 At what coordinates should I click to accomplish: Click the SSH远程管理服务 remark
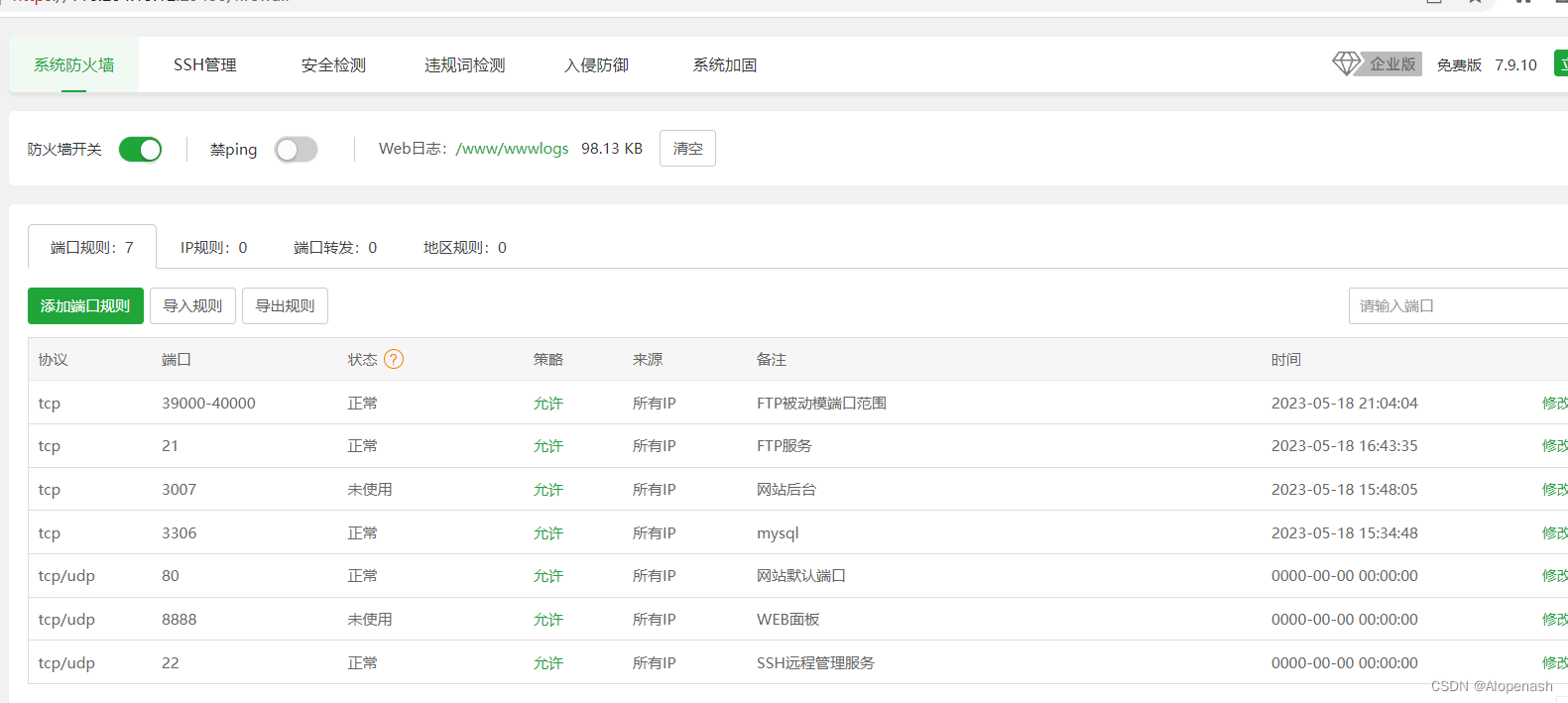click(x=815, y=662)
